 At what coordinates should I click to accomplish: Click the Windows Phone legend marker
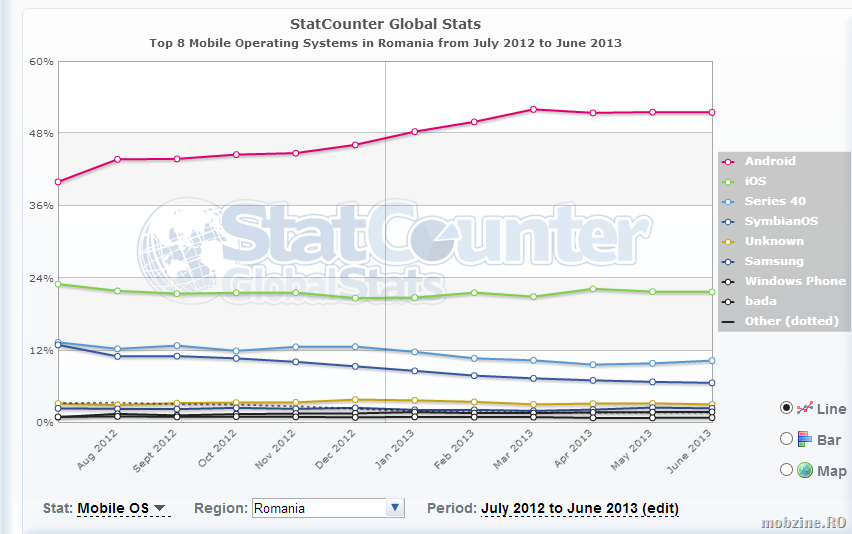point(729,282)
